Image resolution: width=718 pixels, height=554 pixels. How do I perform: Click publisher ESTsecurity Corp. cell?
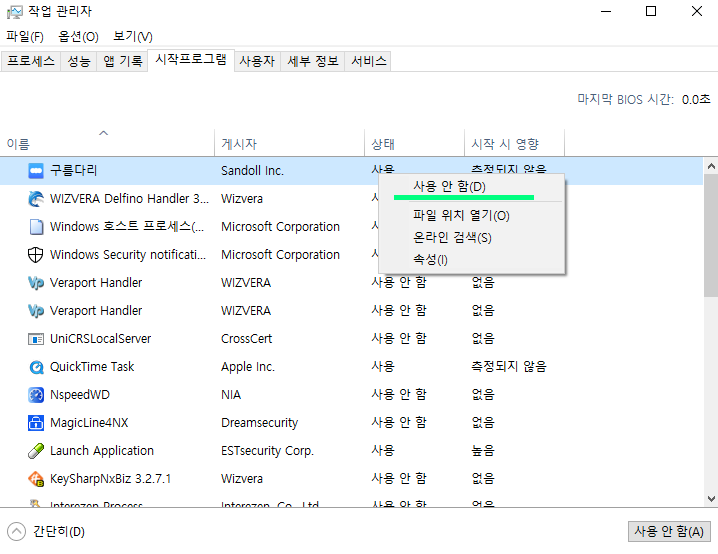tap(267, 451)
